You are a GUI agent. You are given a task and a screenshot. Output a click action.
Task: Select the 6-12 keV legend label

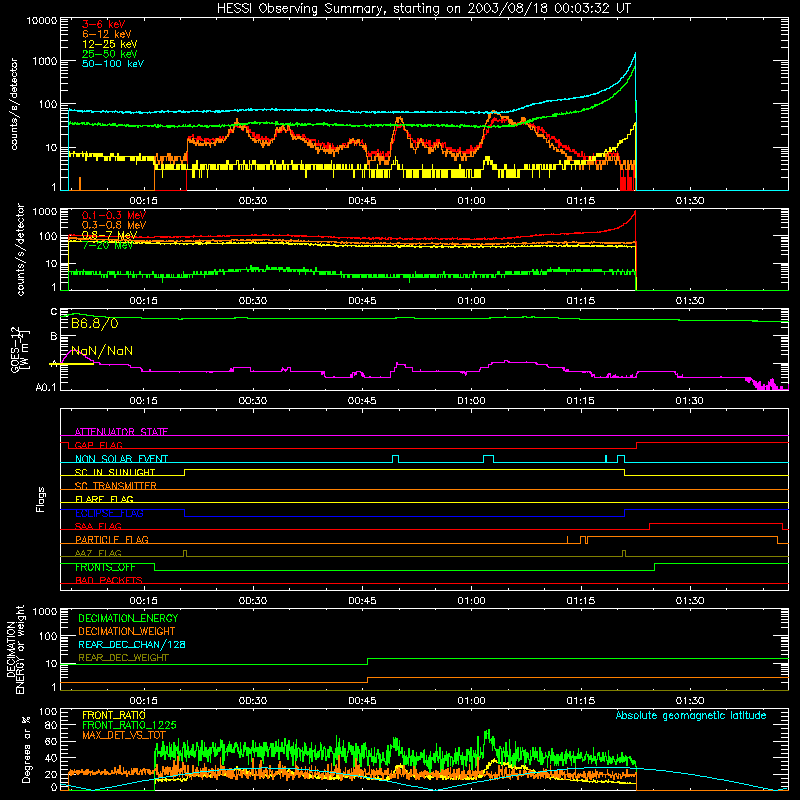pos(107,34)
